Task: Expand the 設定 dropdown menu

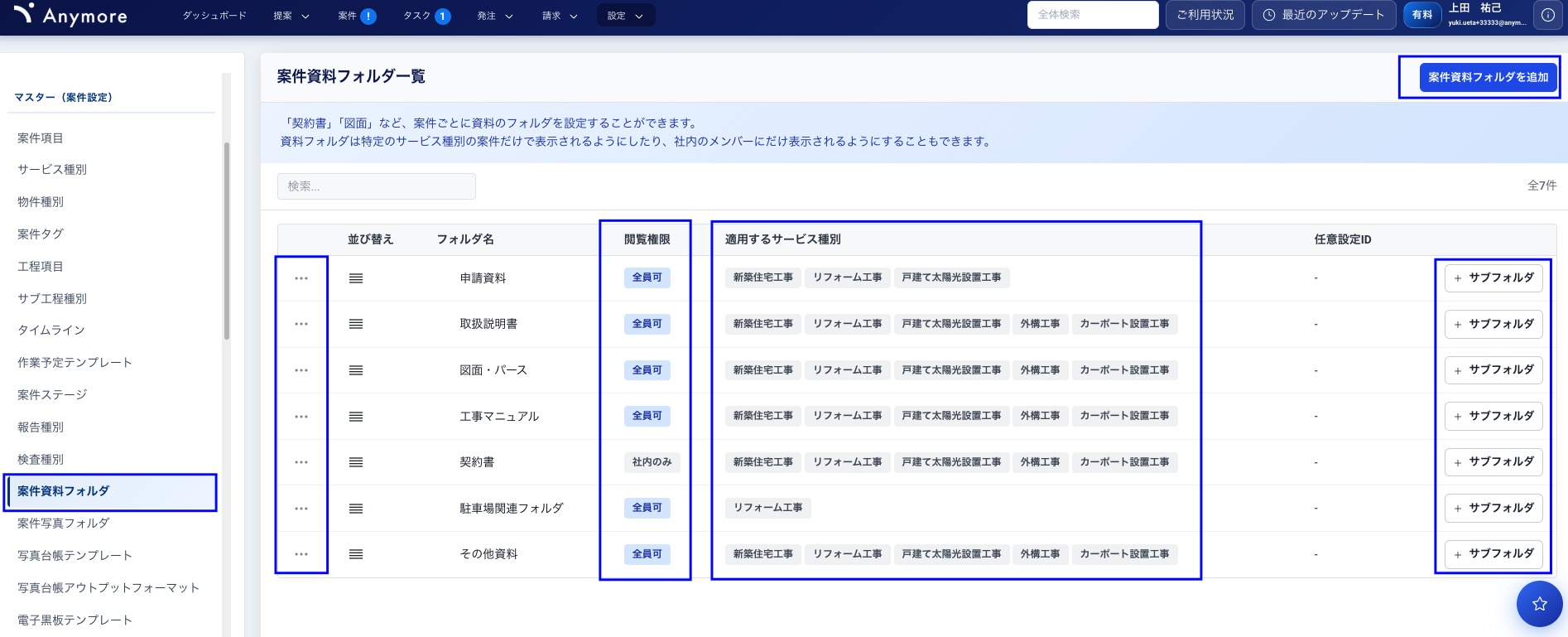Action: 626,16
